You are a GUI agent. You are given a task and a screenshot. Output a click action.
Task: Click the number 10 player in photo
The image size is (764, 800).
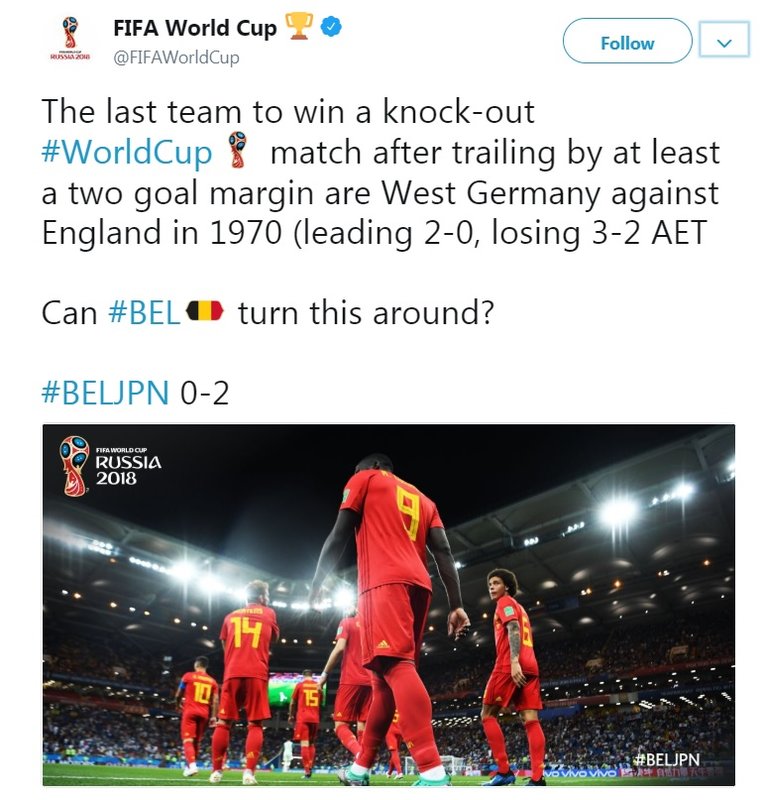[x=196, y=714]
